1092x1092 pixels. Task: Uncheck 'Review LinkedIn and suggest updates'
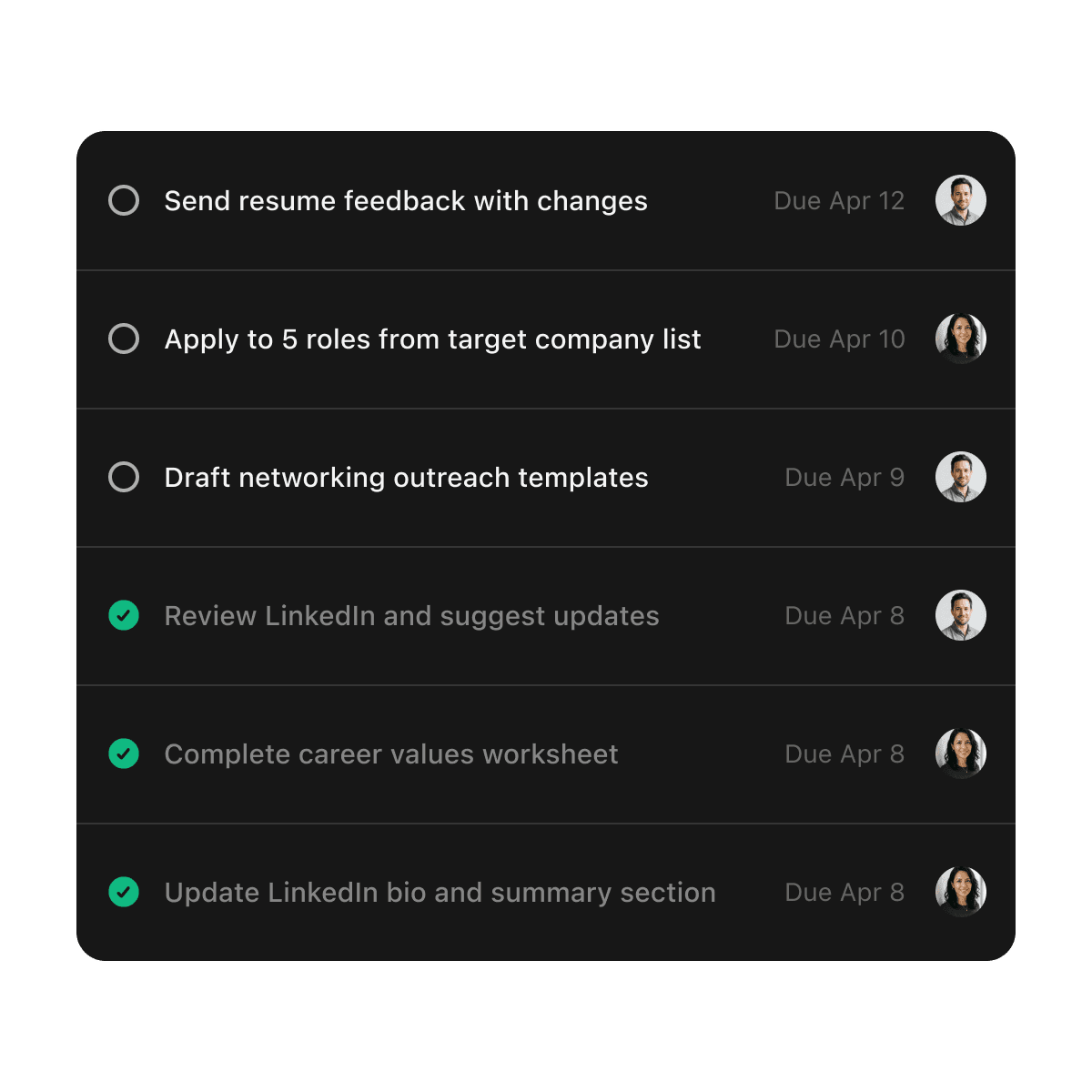124,615
